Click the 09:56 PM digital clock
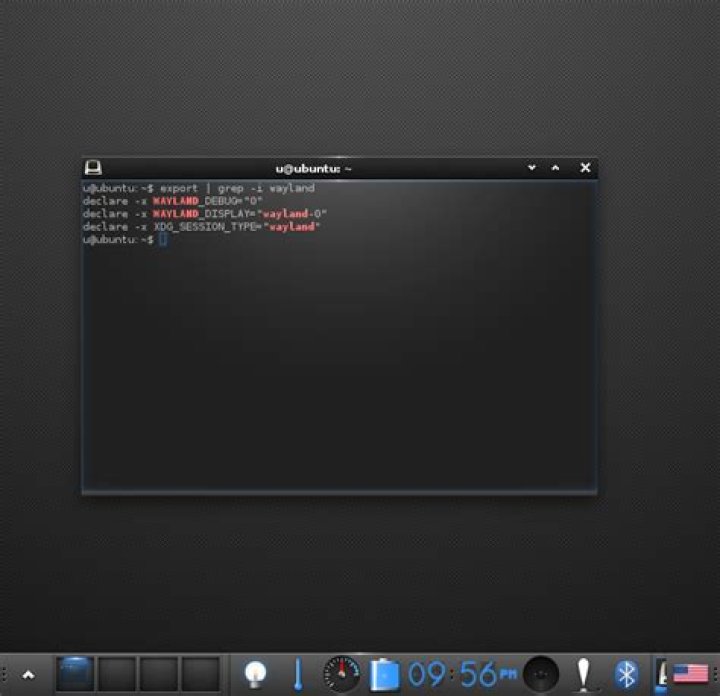 (462, 674)
